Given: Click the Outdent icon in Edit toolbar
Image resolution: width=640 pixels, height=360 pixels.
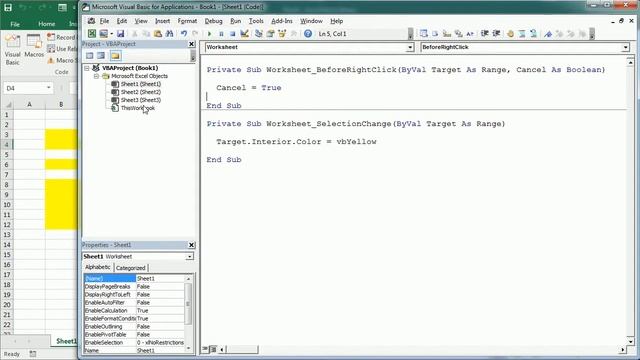Looking at the screenshot, I should pos(496,33).
